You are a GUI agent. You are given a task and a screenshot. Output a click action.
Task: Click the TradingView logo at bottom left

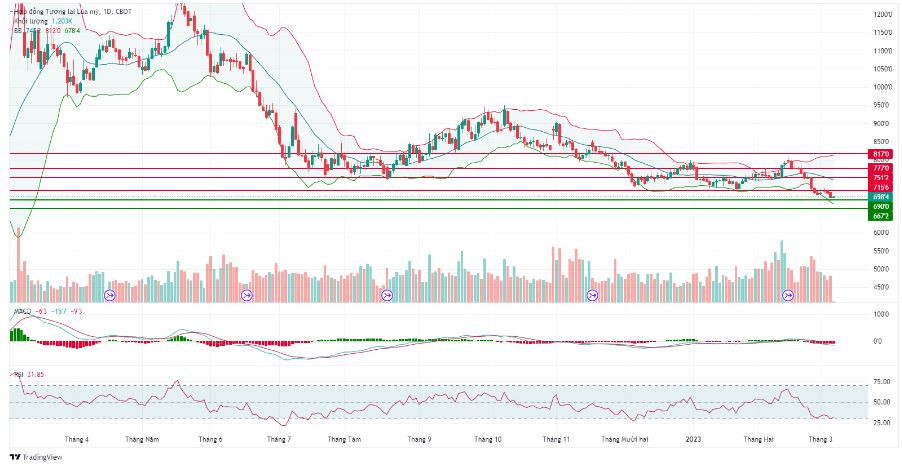point(36,457)
